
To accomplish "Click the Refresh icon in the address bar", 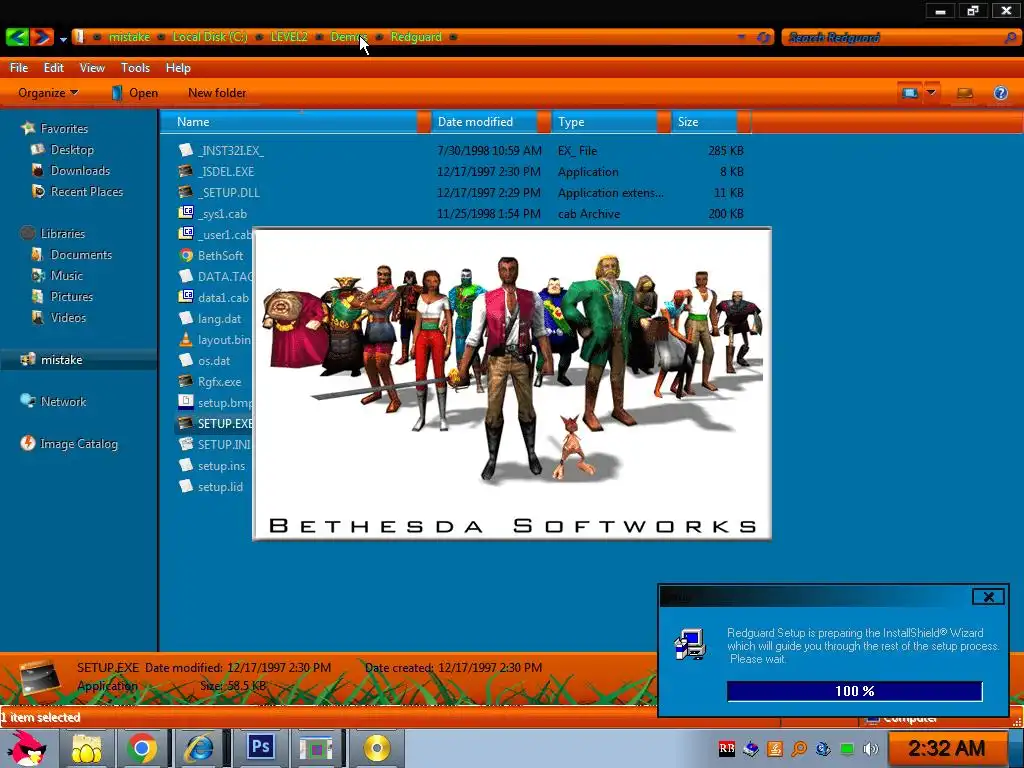I will [763, 37].
